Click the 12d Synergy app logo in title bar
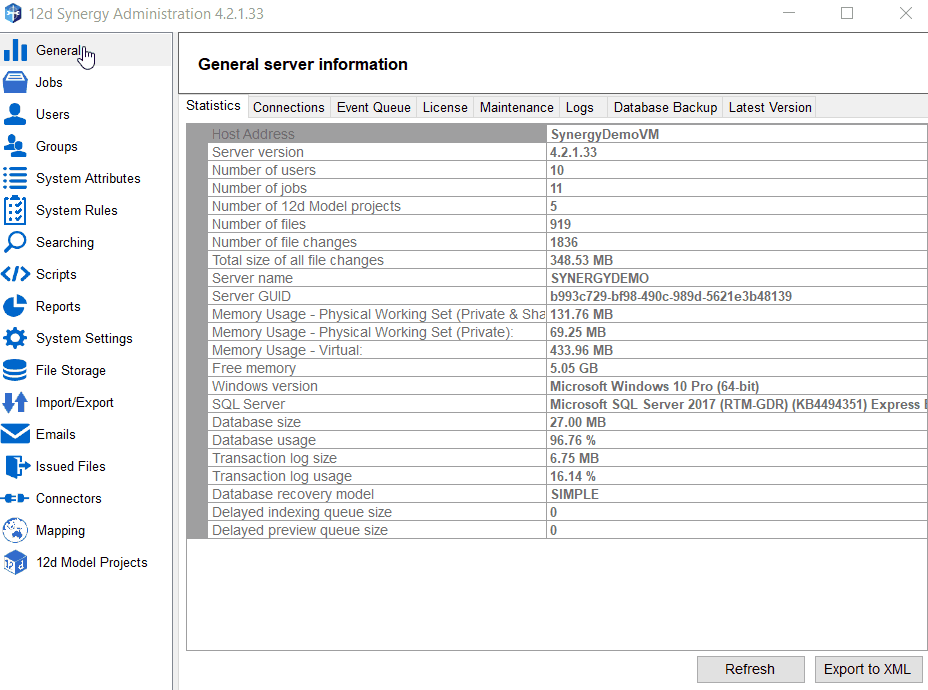 tap(13, 13)
